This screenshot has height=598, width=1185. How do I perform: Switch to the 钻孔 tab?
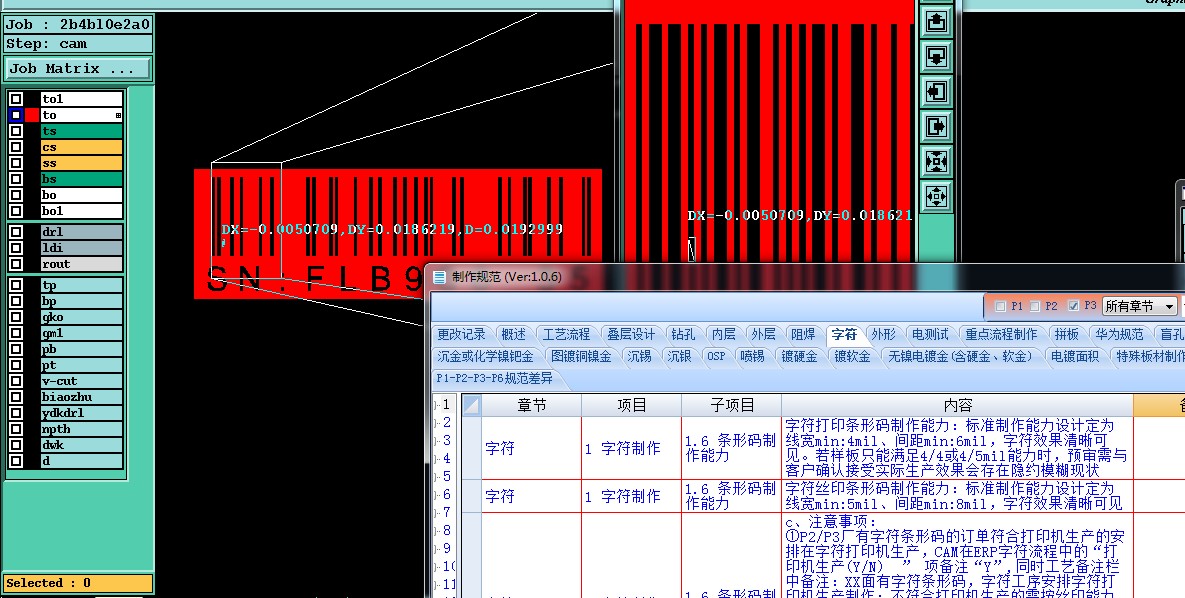point(682,334)
